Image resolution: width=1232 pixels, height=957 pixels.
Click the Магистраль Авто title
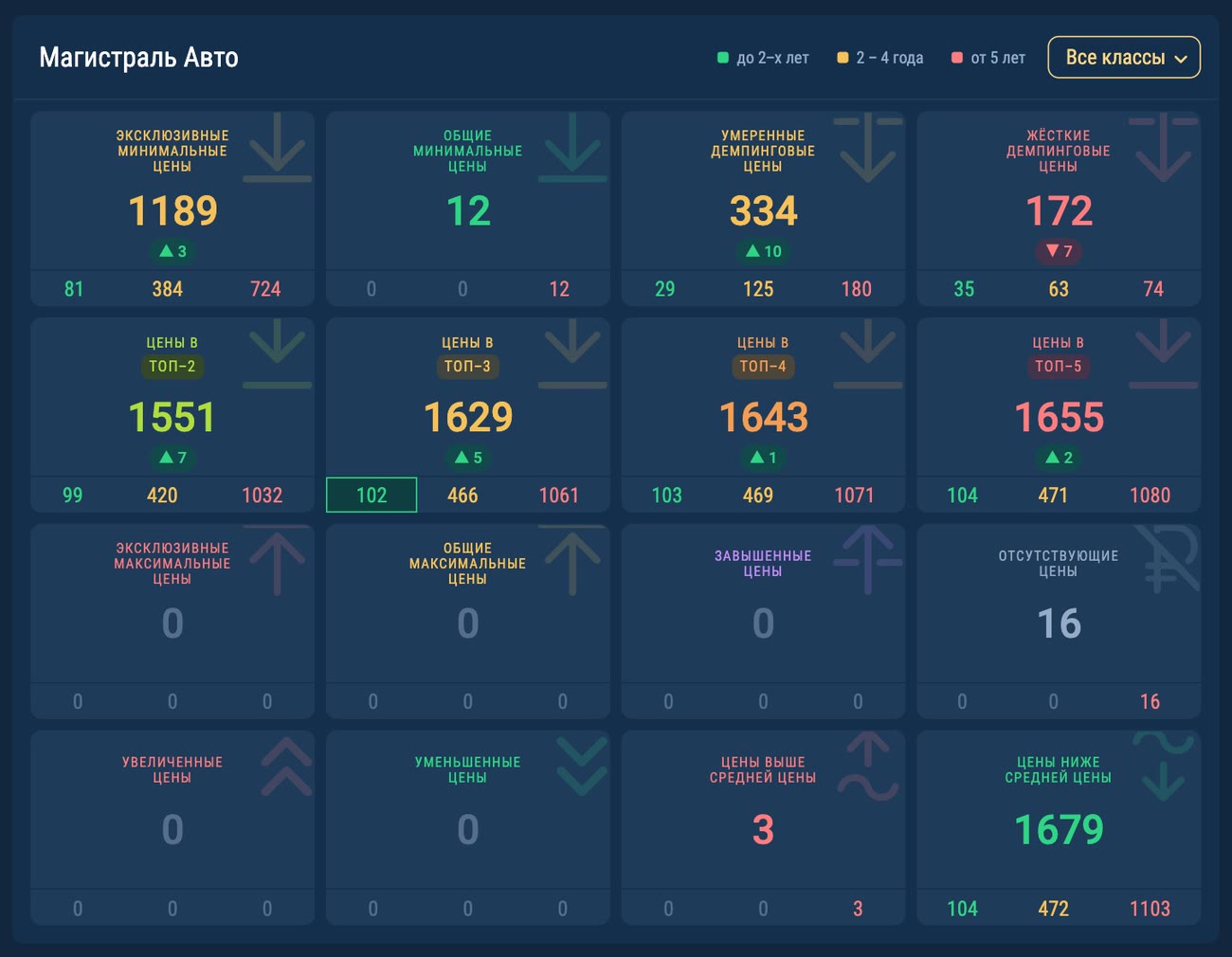click(x=138, y=58)
